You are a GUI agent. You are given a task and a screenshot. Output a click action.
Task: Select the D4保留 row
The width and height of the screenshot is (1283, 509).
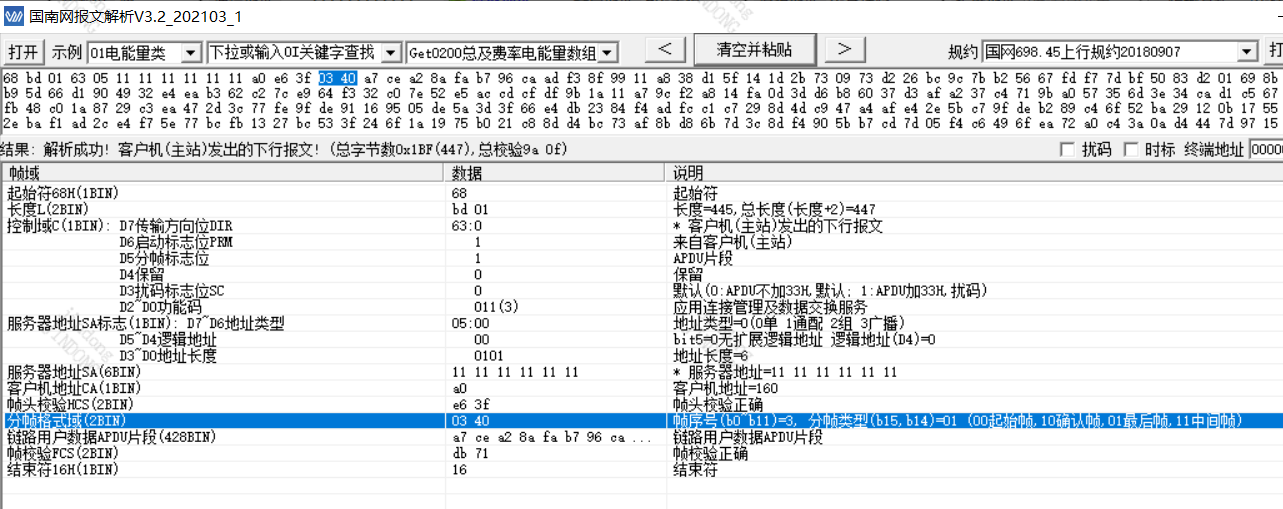pos(640,274)
